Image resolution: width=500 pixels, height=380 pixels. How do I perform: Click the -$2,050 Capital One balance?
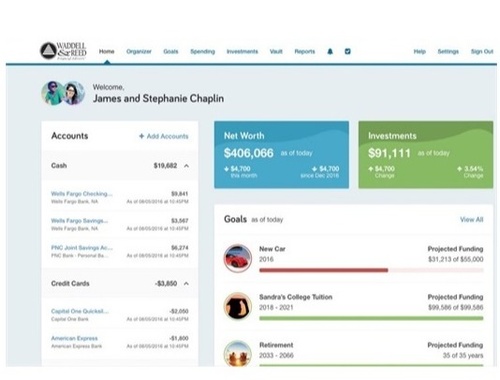point(179,311)
